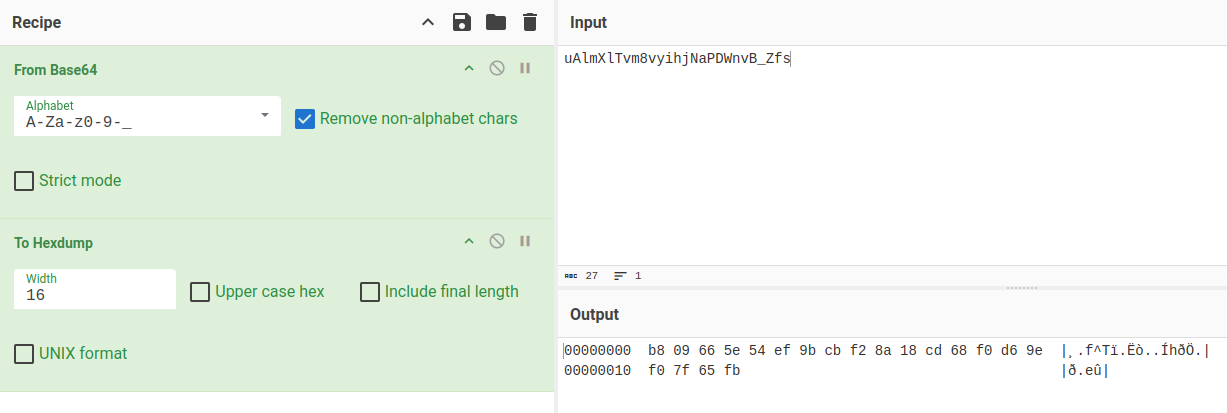Disable the To Hexdump operation
Screen dimensions: 1227x413
[x=497, y=242]
